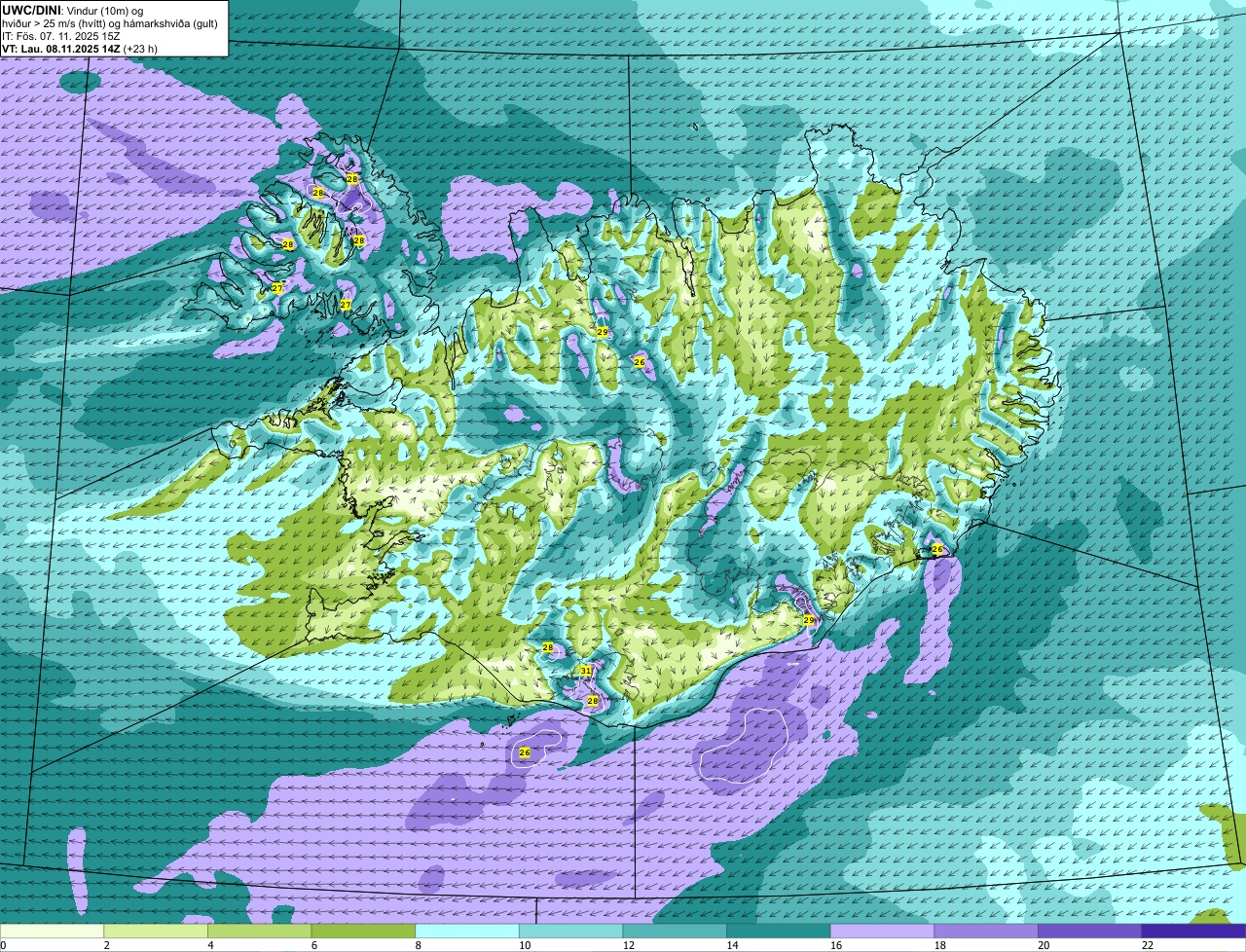This screenshot has width=1246, height=952.
Task: Pick the palest 0–2 m/s color bar segment
Action: tap(52, 931)
